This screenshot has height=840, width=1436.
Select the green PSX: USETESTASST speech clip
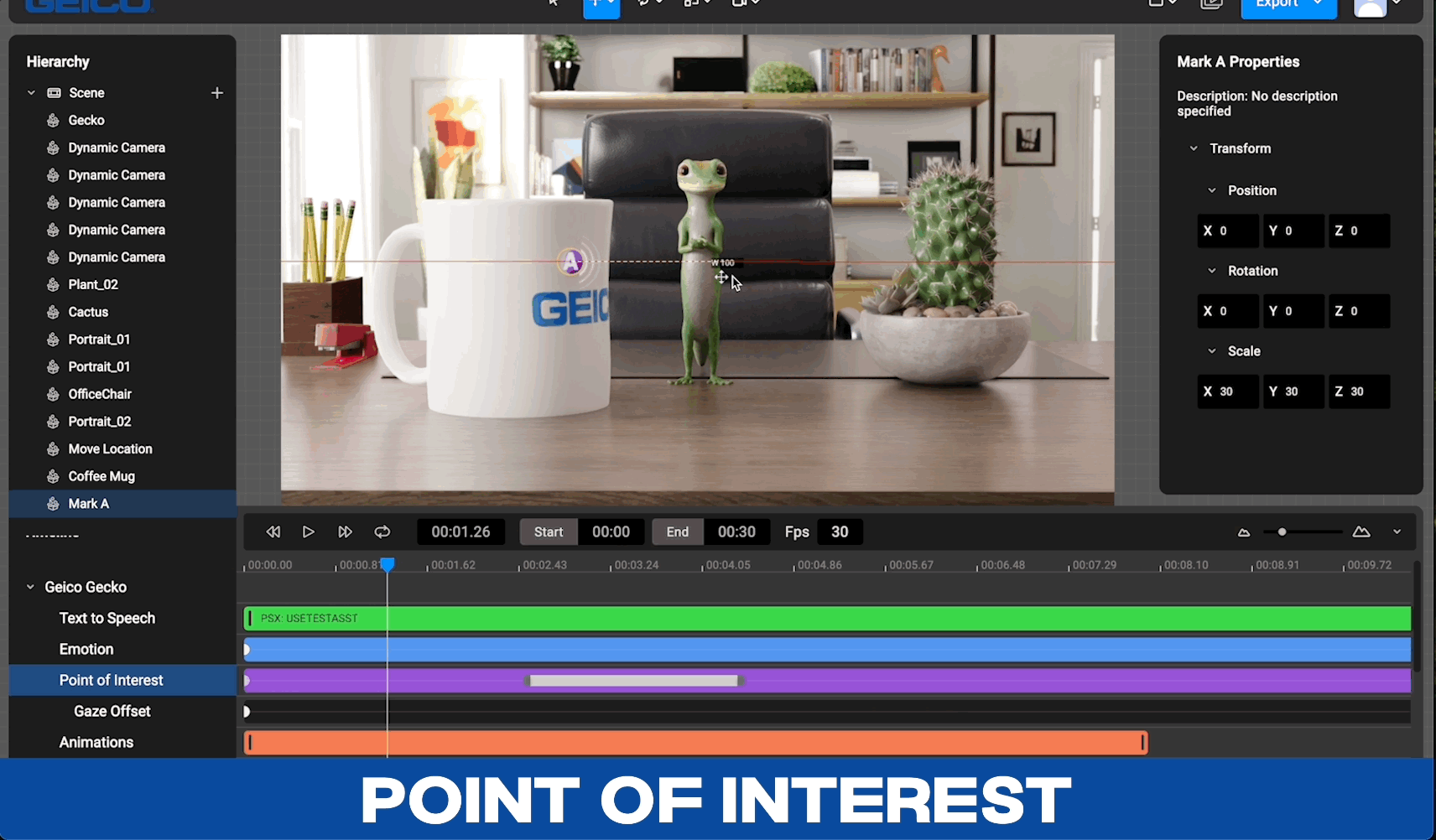pos(827,619)
